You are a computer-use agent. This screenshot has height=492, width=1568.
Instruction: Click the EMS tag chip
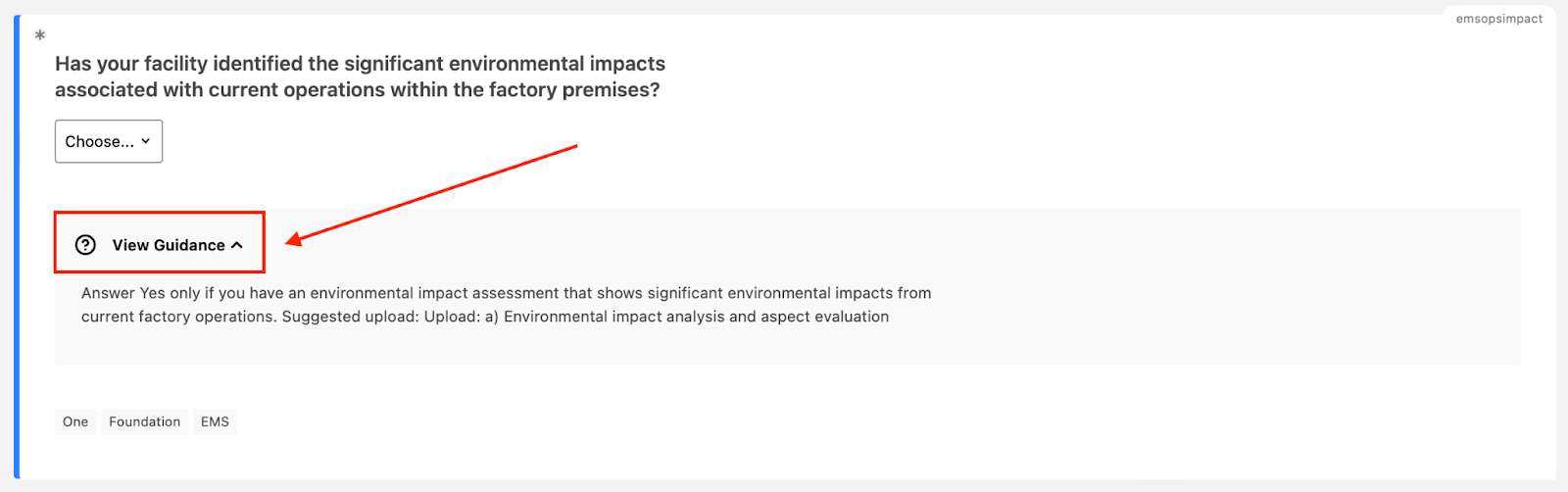tap(215, 422)
